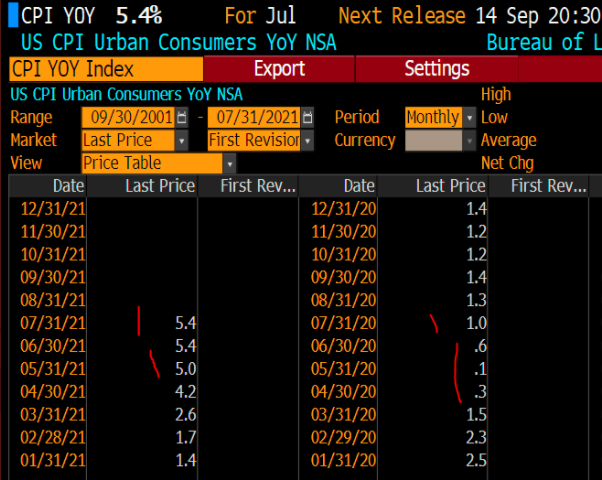The width and height of the screenshot is (602, 480).
Task: Select the CPI YOY Index tab
Action: [104, 69]
